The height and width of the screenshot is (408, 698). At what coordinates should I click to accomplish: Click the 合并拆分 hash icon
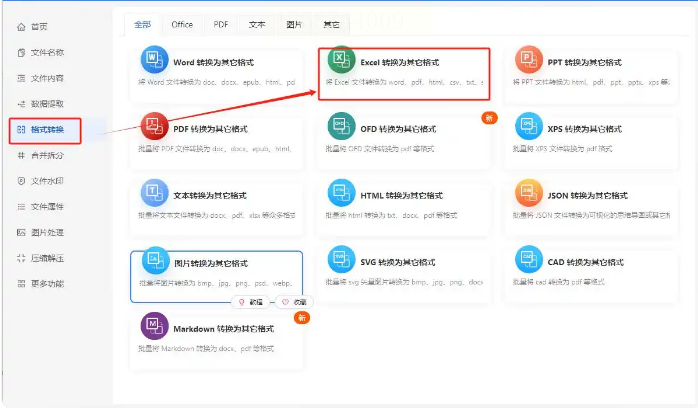point(21,155)
